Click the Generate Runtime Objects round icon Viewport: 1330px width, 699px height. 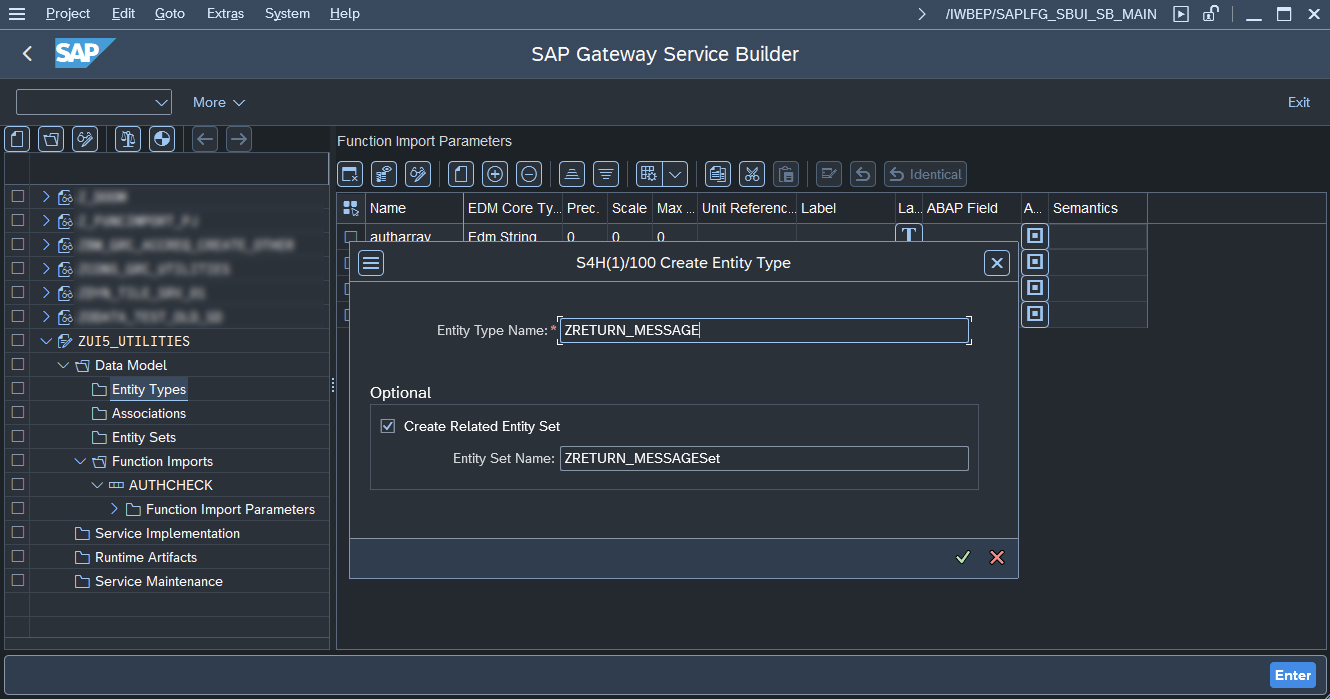point(162,139)
